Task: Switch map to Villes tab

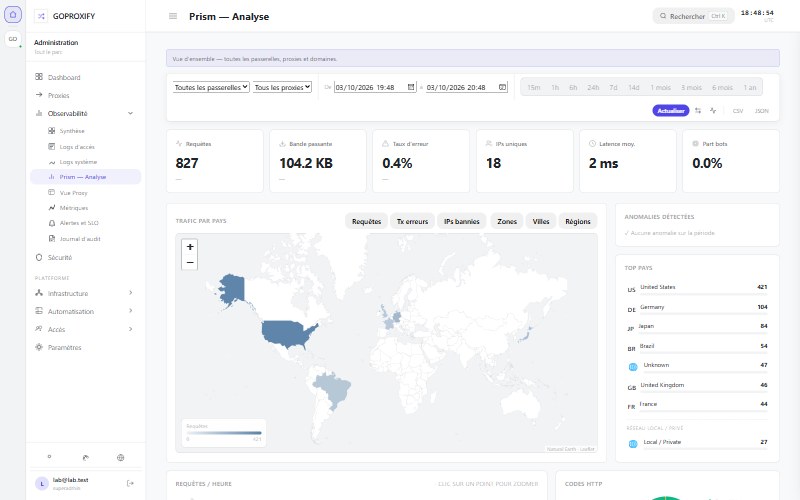Action: click(x=541, y=221)
